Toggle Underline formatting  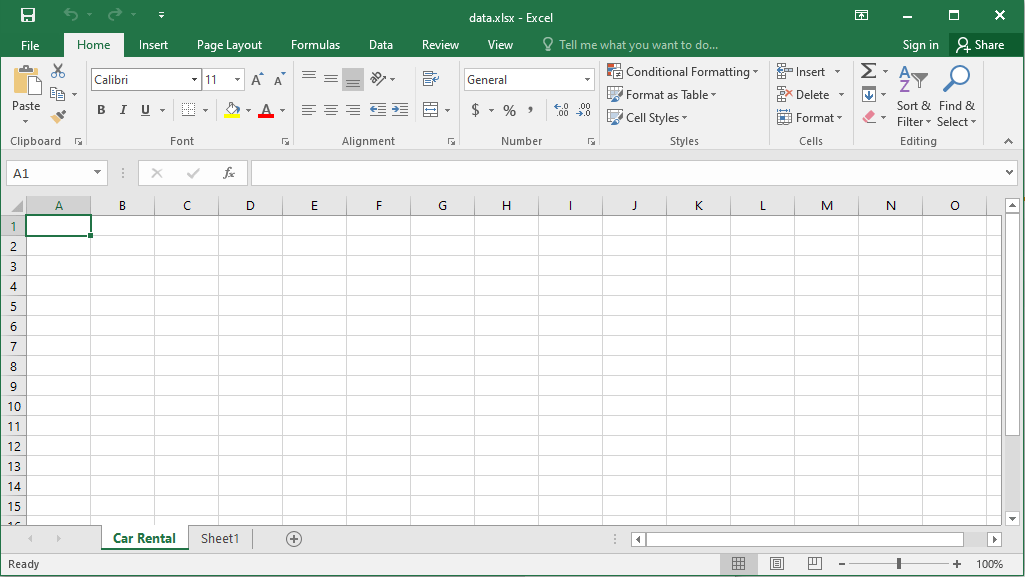pyautogui.click(x=145, y=110)
